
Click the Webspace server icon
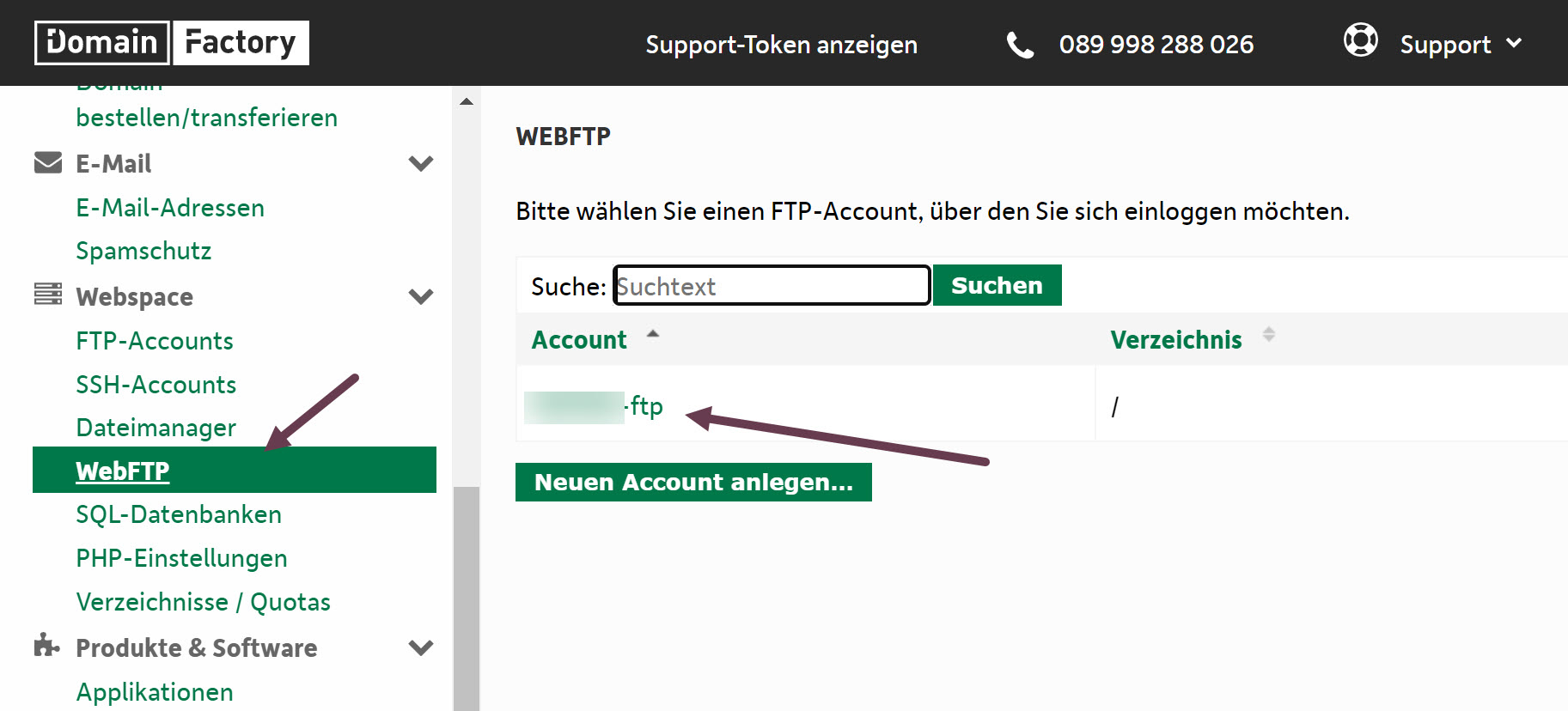[48, 295]
